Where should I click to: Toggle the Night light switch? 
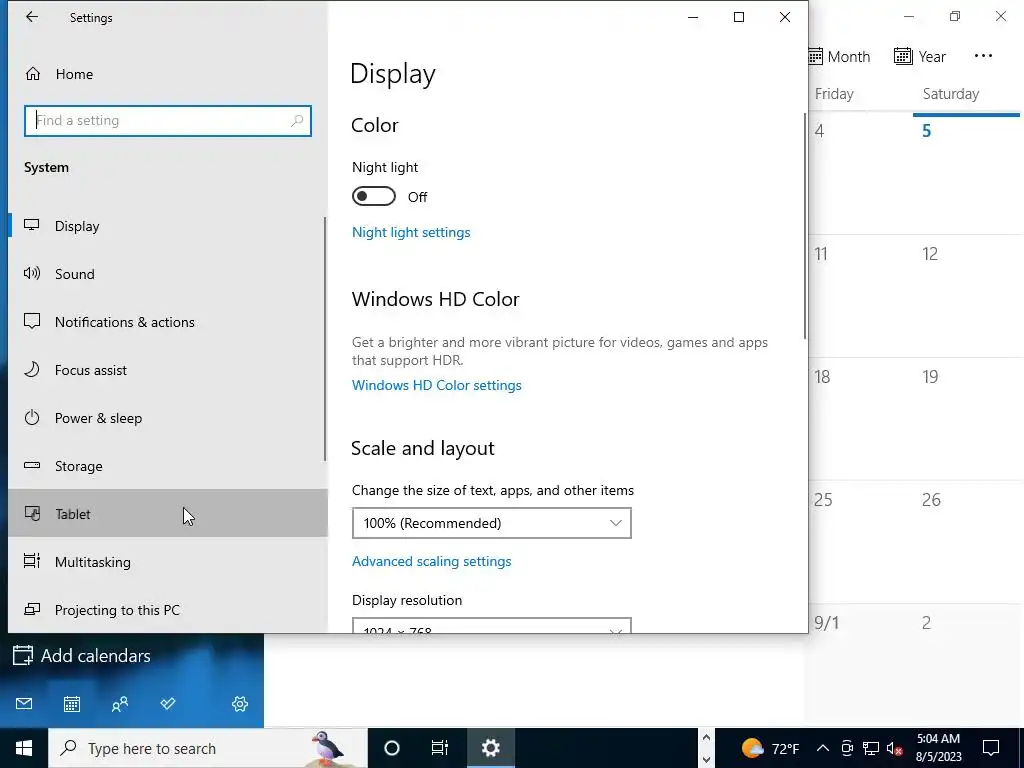pos(374,196)
